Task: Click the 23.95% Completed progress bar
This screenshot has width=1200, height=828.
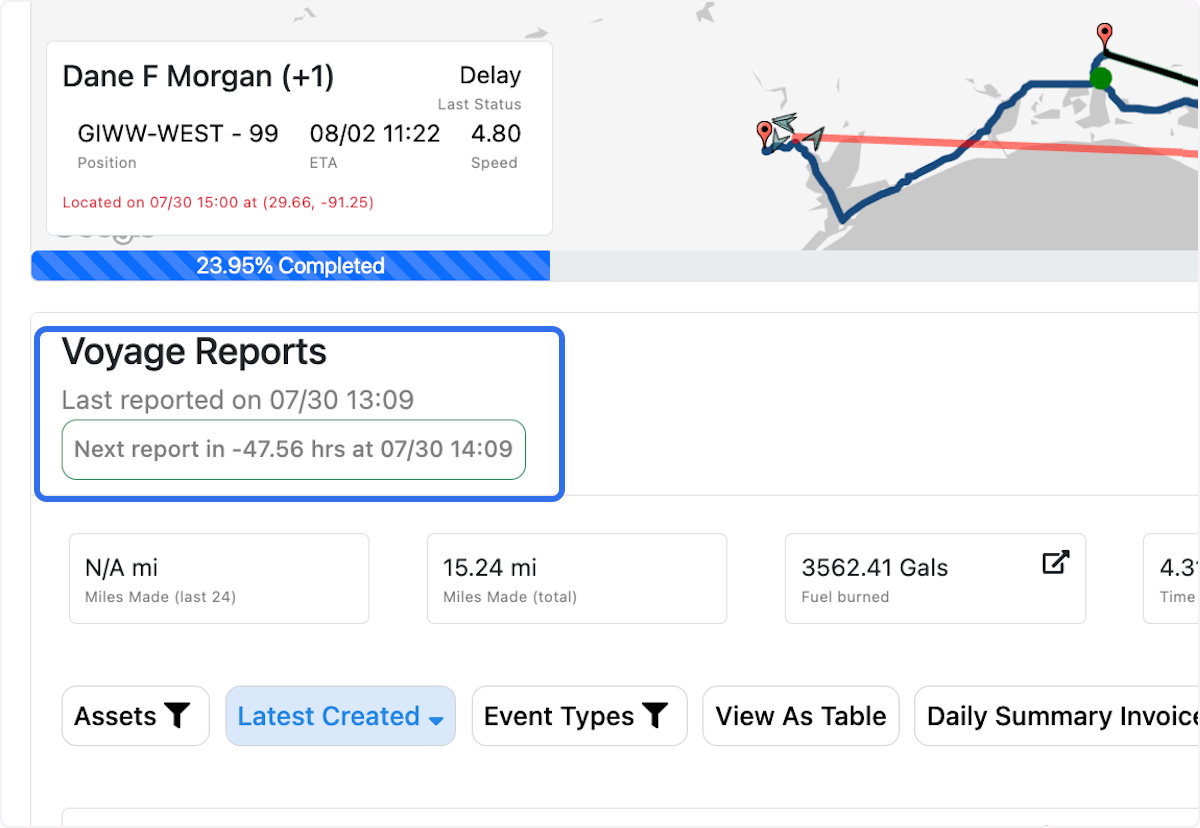Action: point(290,265)
